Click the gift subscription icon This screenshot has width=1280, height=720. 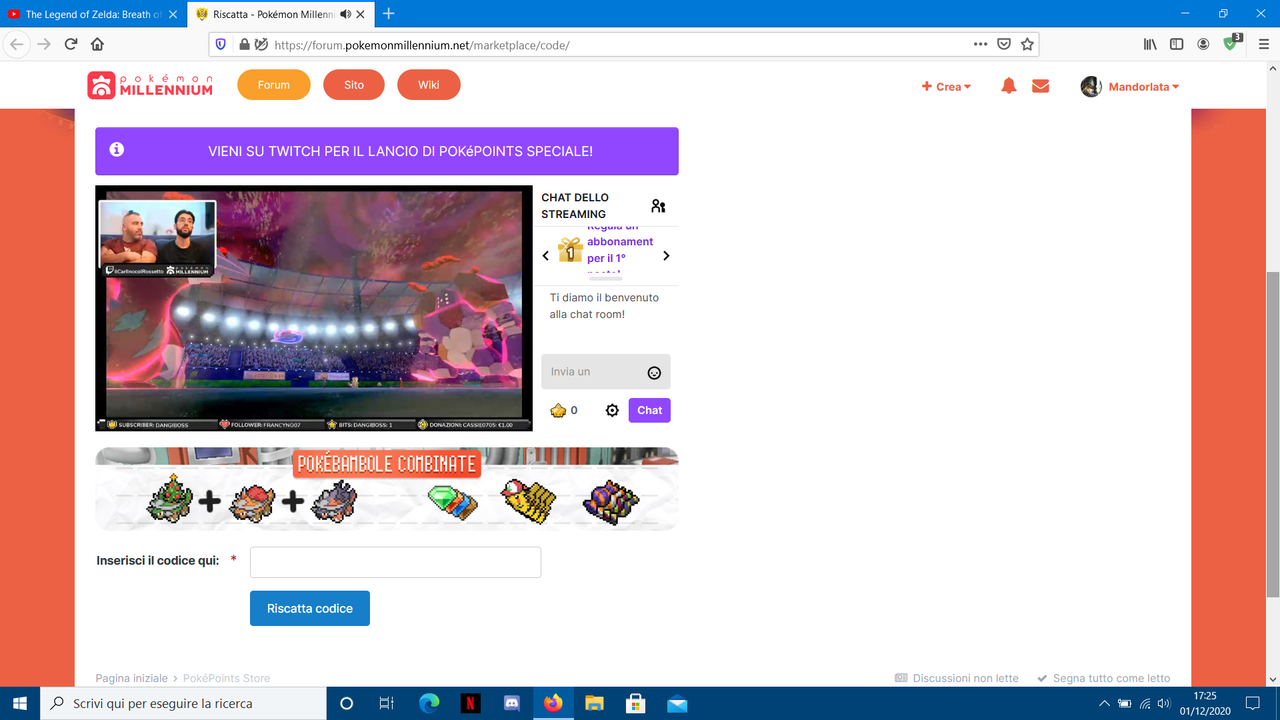click(x=571, y=250)
